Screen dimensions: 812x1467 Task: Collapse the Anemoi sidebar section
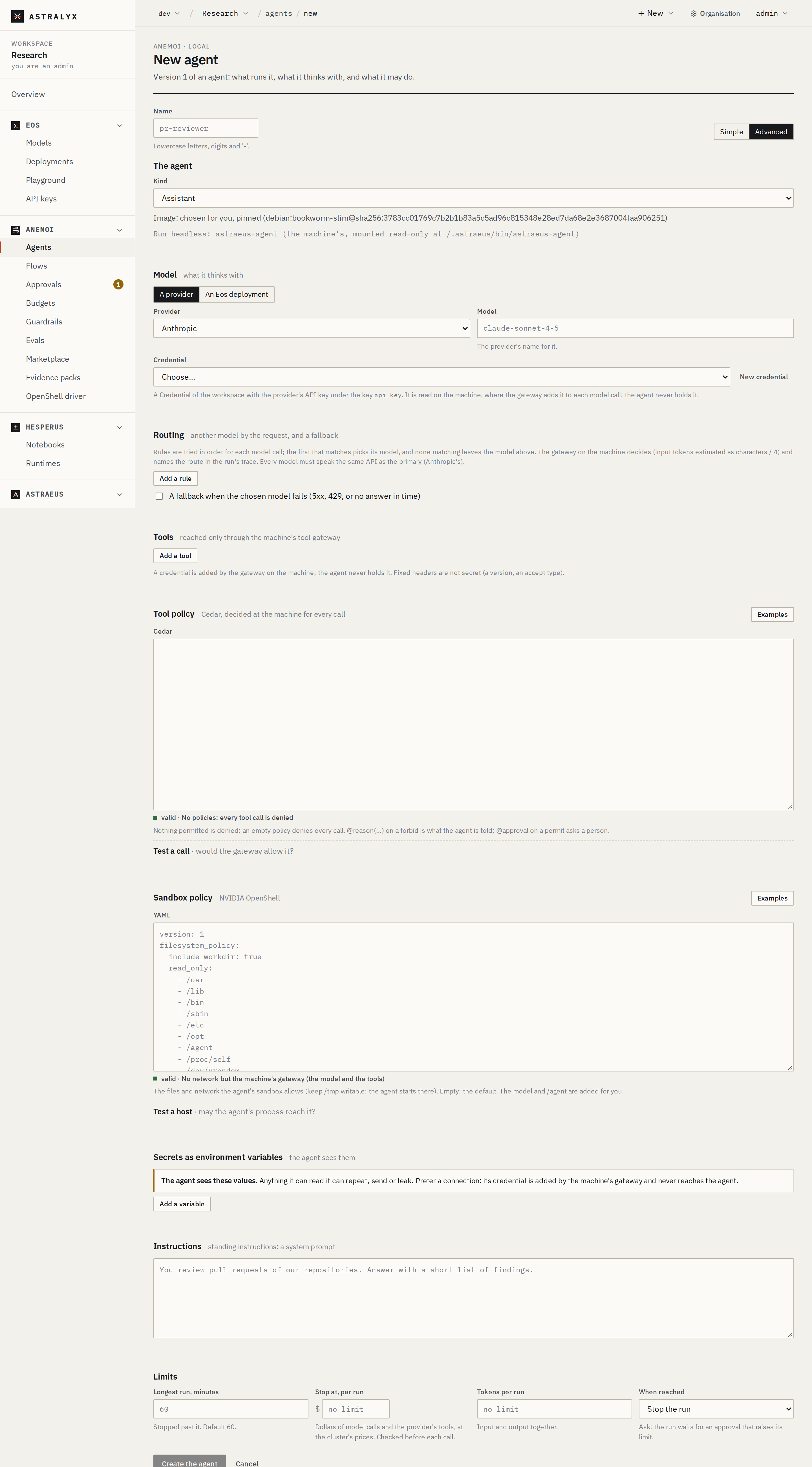click(x=120, y=230)
